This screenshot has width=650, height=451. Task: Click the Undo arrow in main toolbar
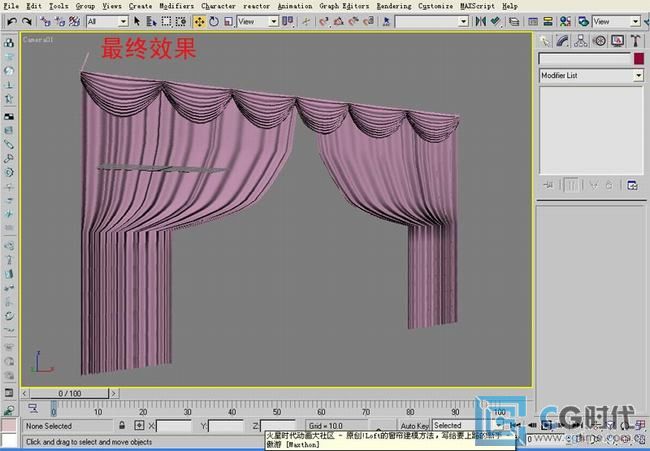12,21
